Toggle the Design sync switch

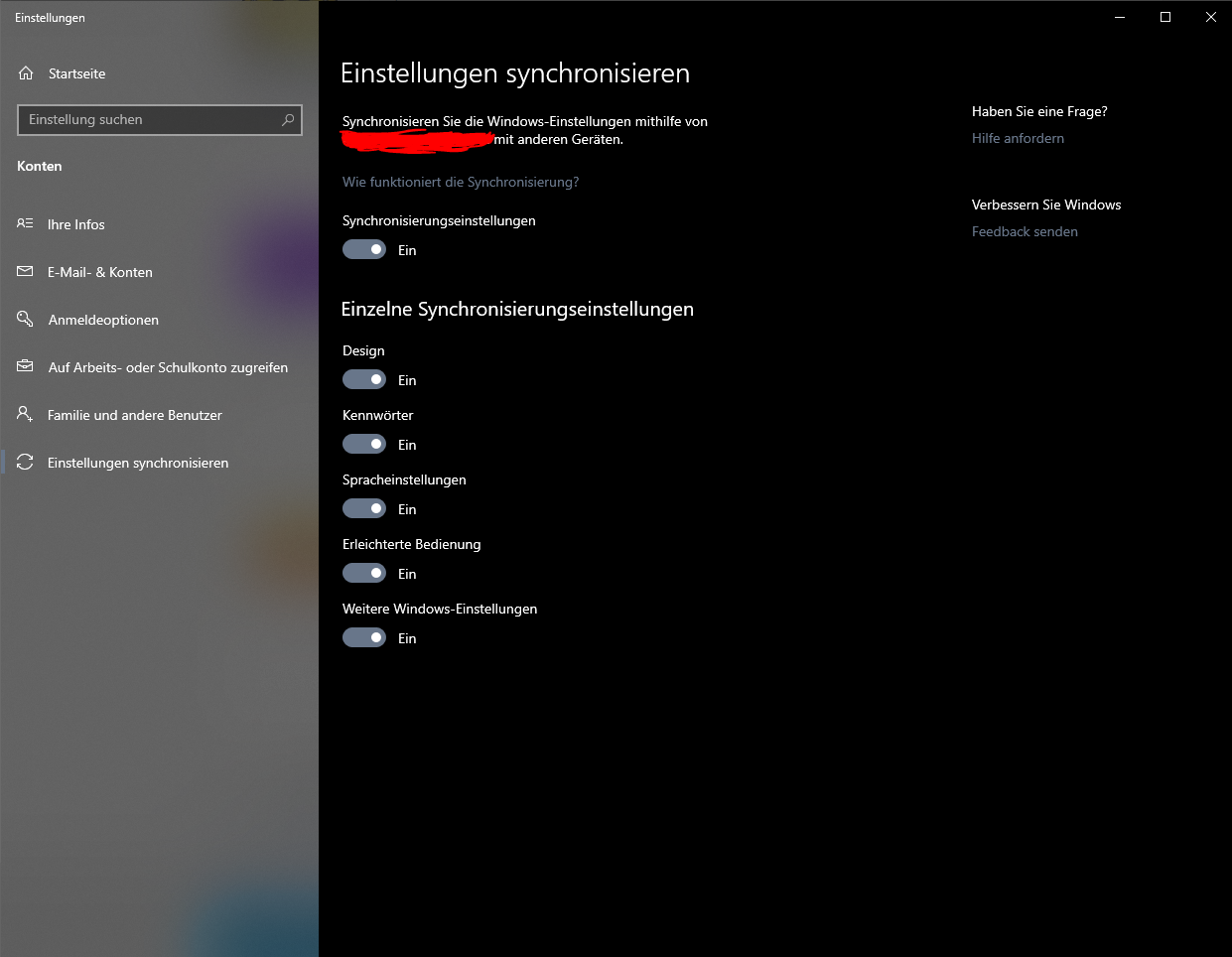[x=364, y=379]
